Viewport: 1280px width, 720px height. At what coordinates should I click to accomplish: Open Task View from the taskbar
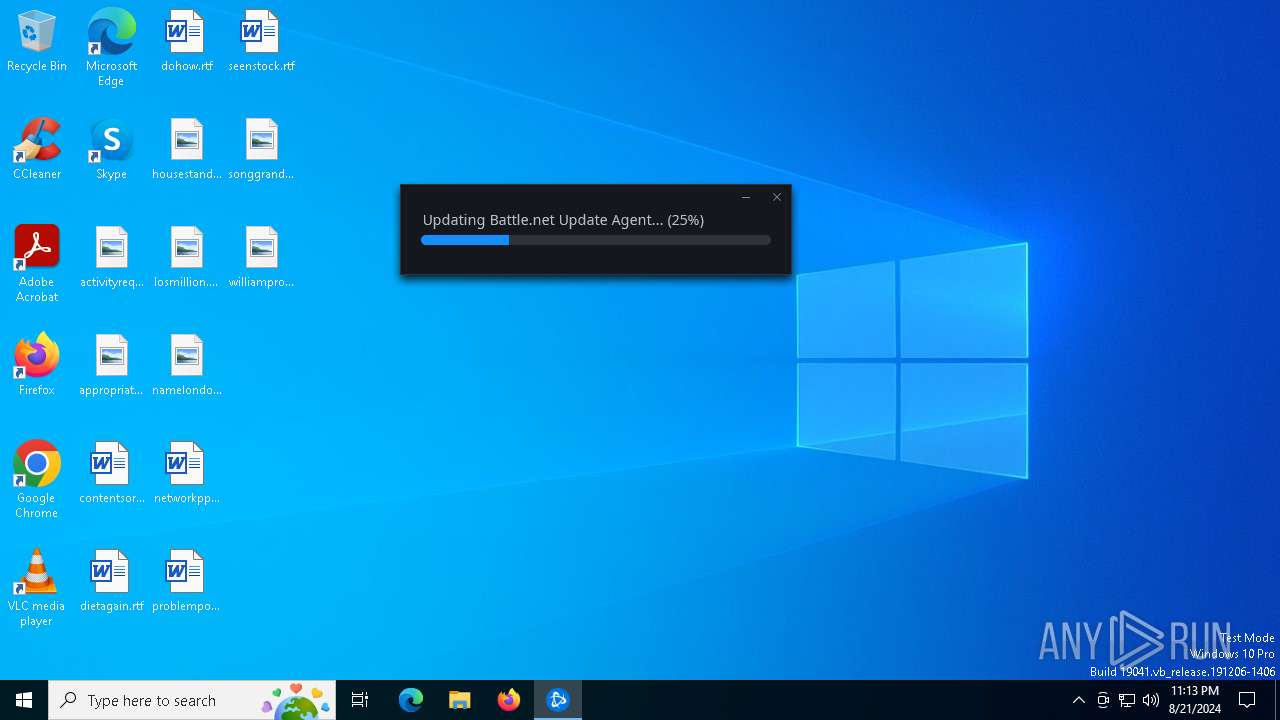360,700
